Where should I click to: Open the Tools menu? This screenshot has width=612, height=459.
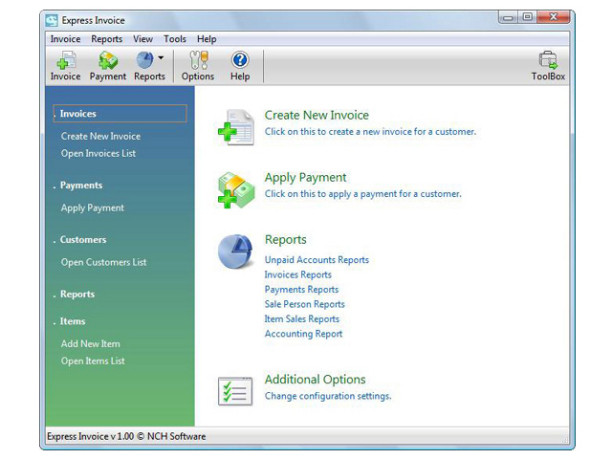click(175, 39)
